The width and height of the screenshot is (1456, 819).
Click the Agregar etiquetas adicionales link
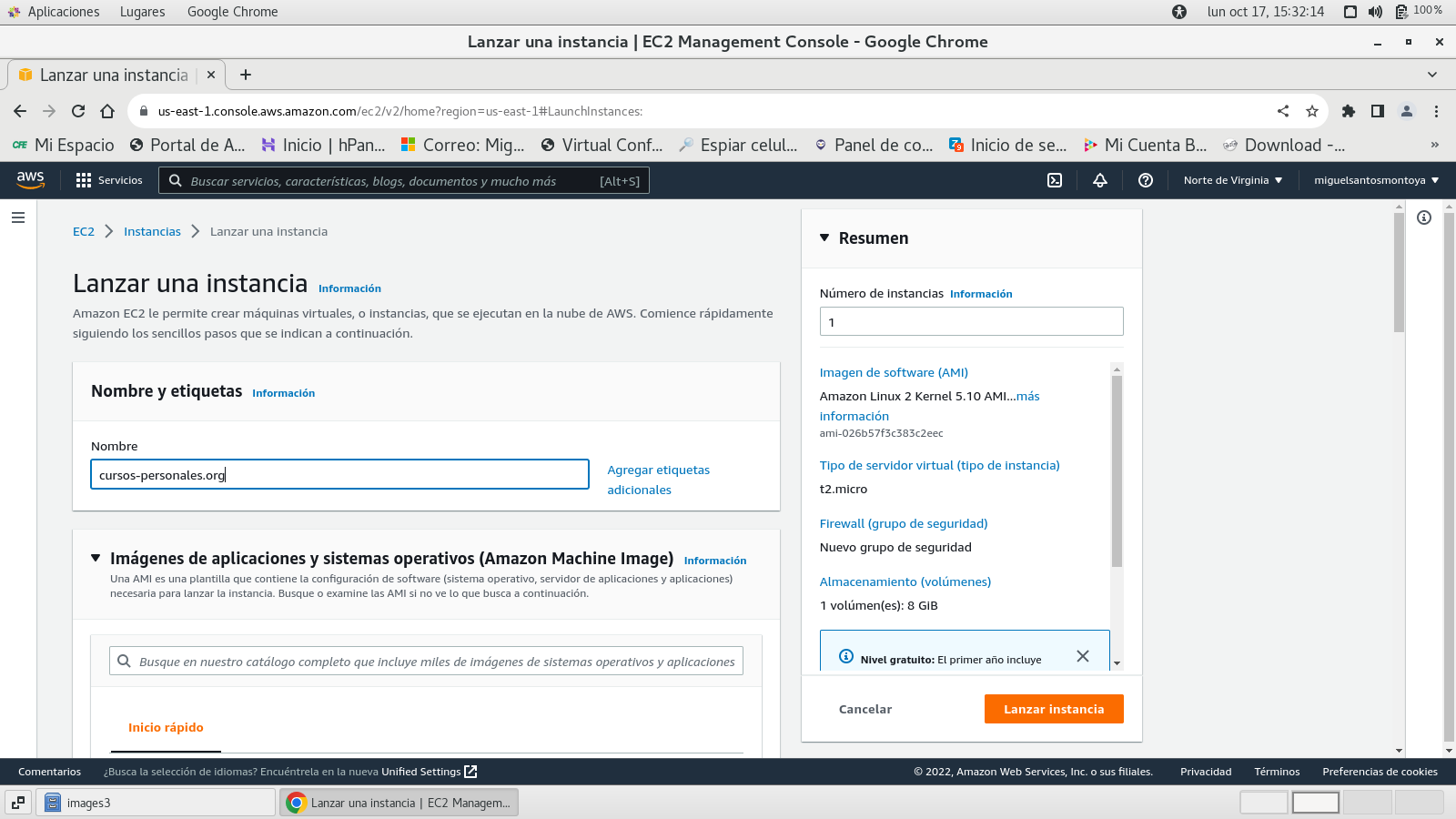(x=658, y=480)
